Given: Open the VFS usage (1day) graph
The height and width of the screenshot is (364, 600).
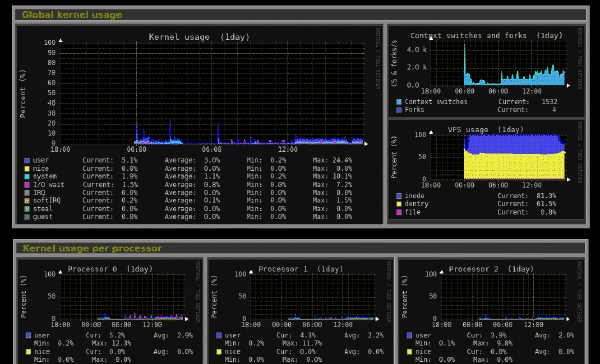Looking at the screenshot, I should pos(486,170).
